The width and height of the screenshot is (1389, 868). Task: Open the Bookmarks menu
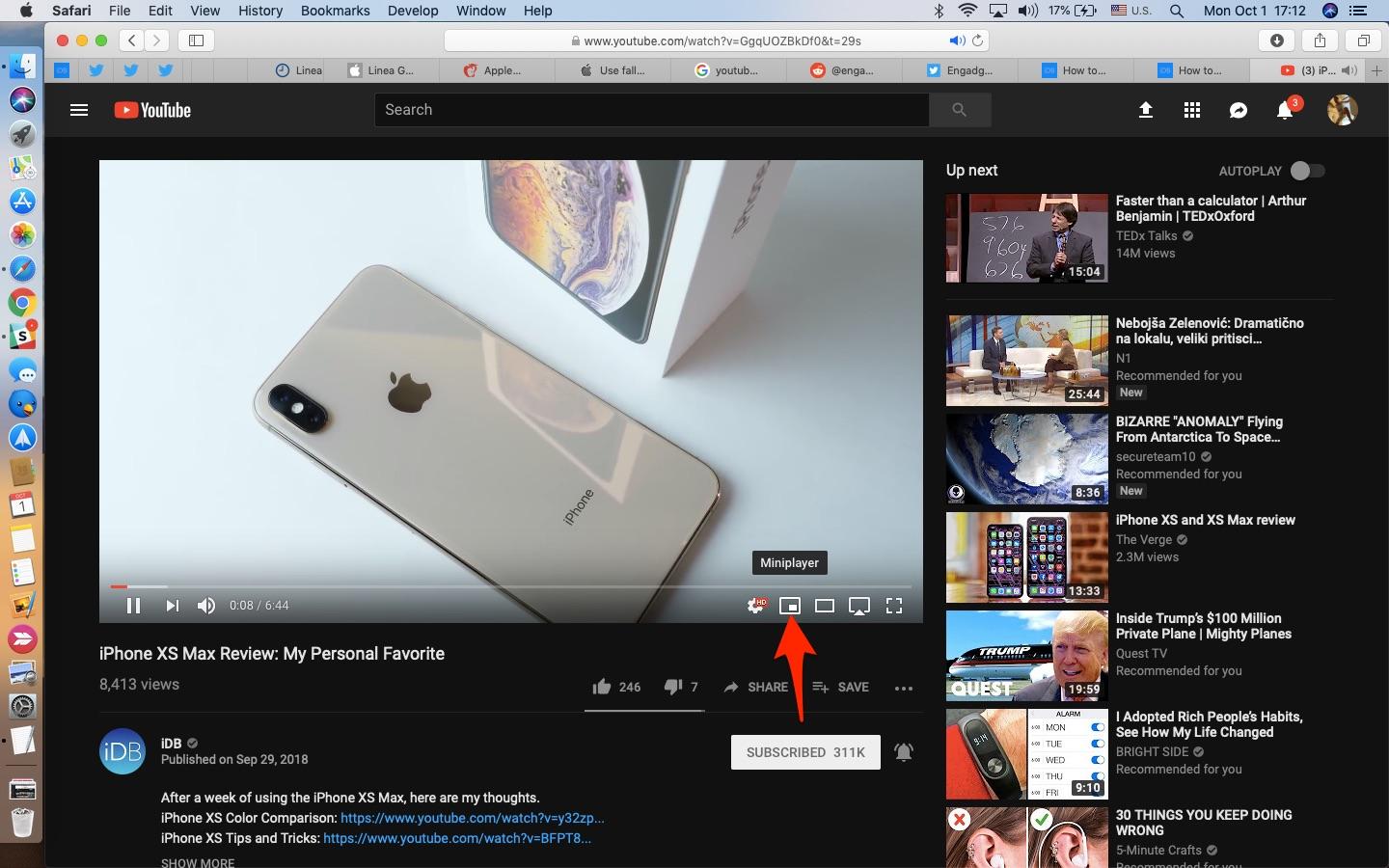(x=335, y=11)
